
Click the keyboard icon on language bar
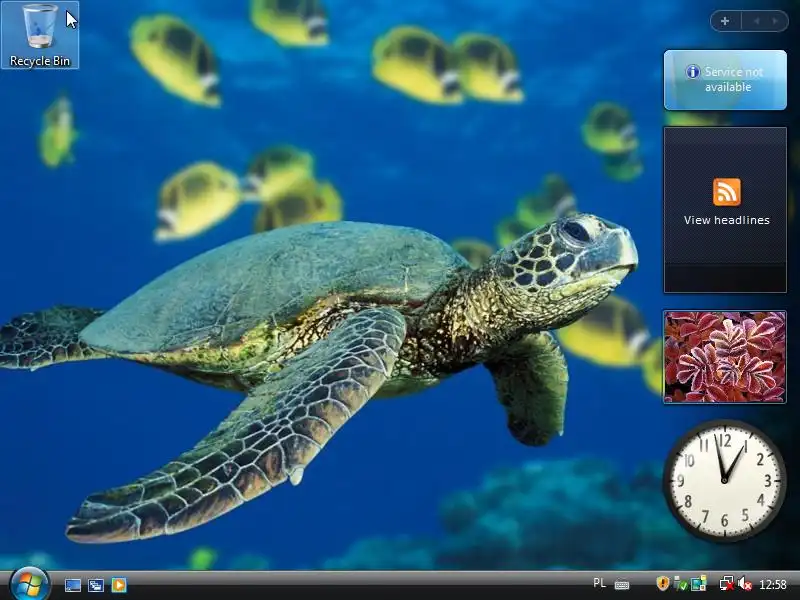coord(621,585)
